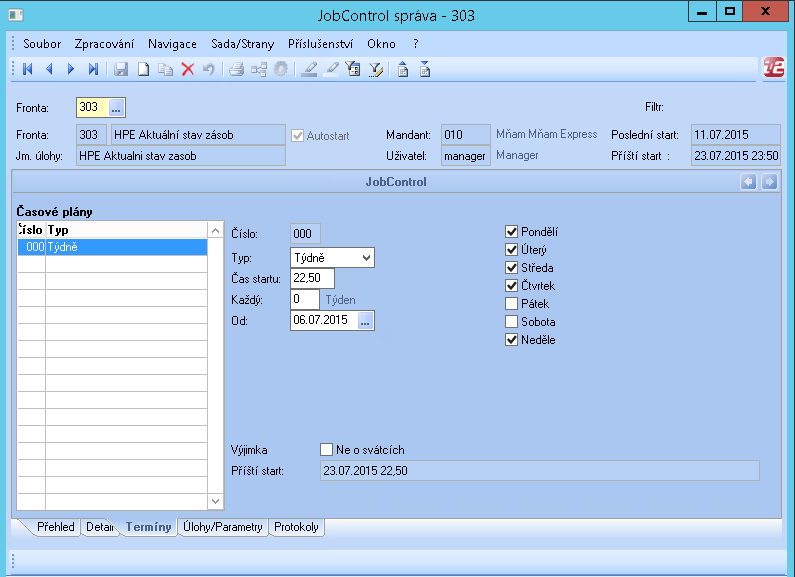The height and width of the screenshot is (577, 795).
Task: Click the Uživatel field manager
Action: click(465, 156)
